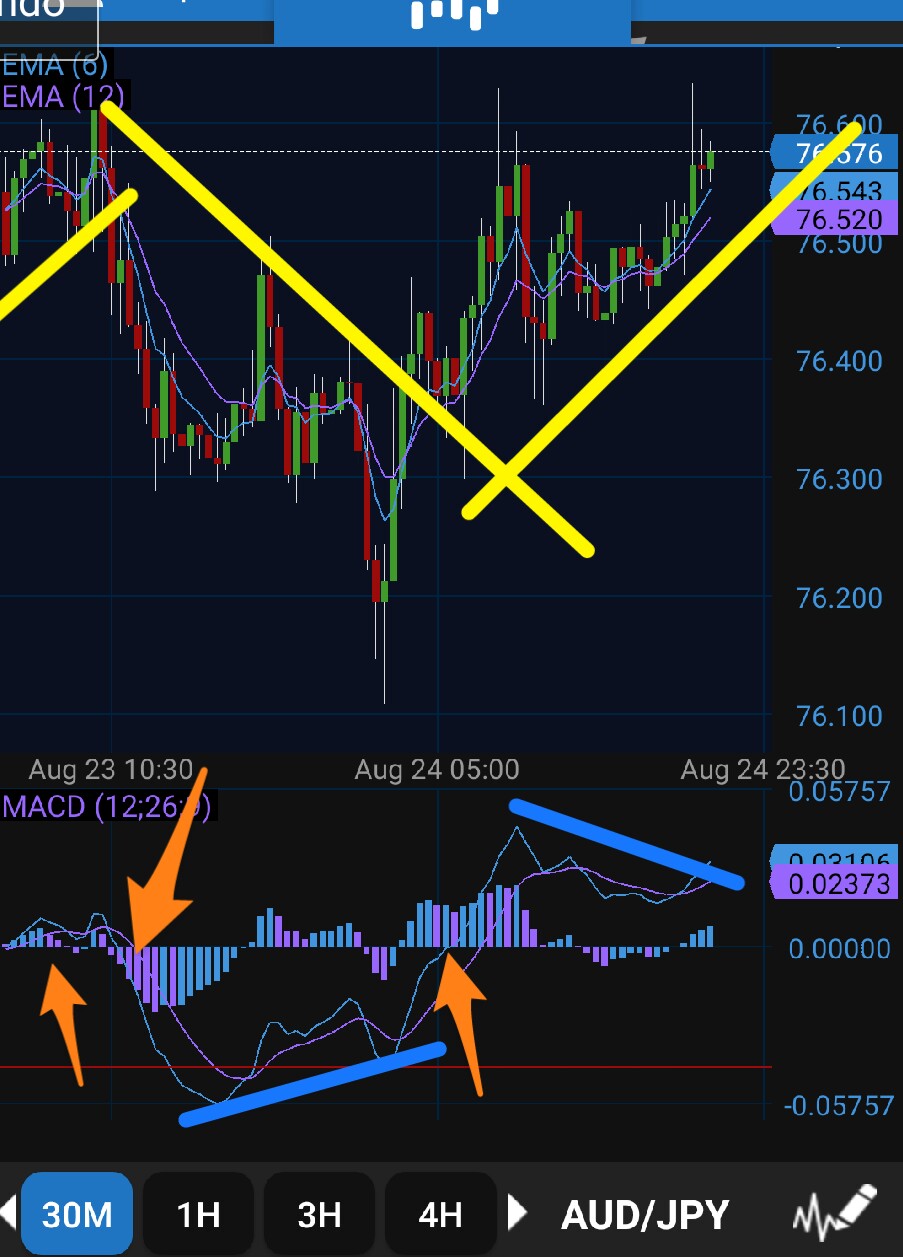The image size is (903, 1257).
Task: Tap the MACD 0.00000 zero axis label
Action: point(839,947)
